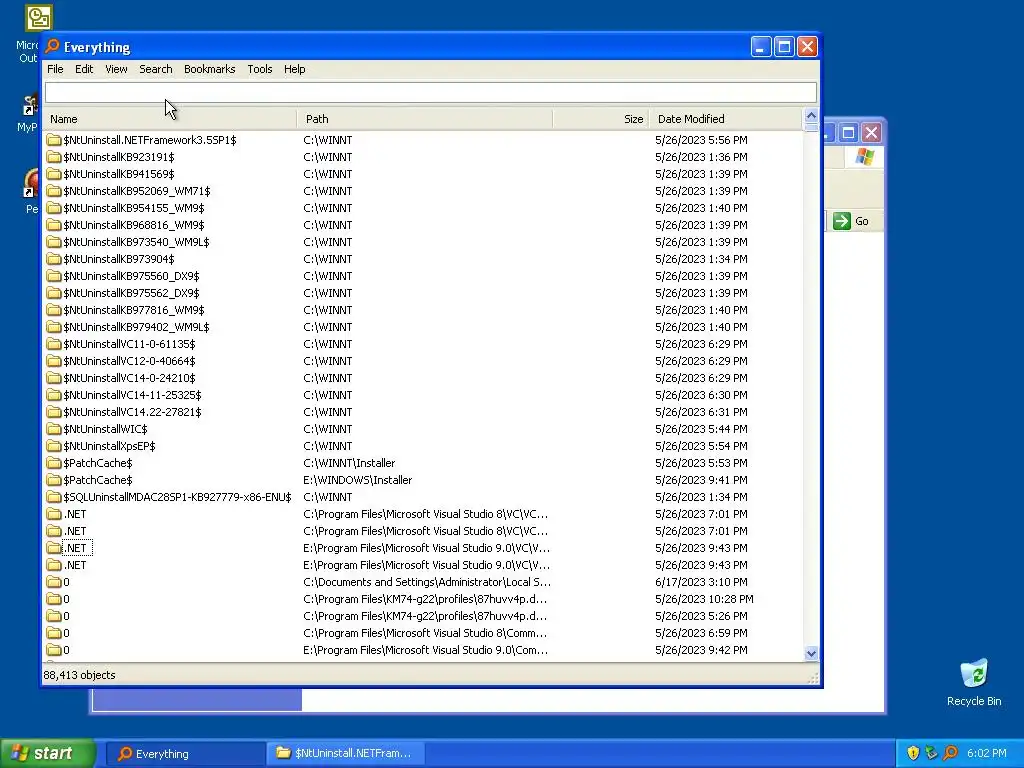Open the File menu
Screen dimensions: 1024x768
(x=55, y=69)
